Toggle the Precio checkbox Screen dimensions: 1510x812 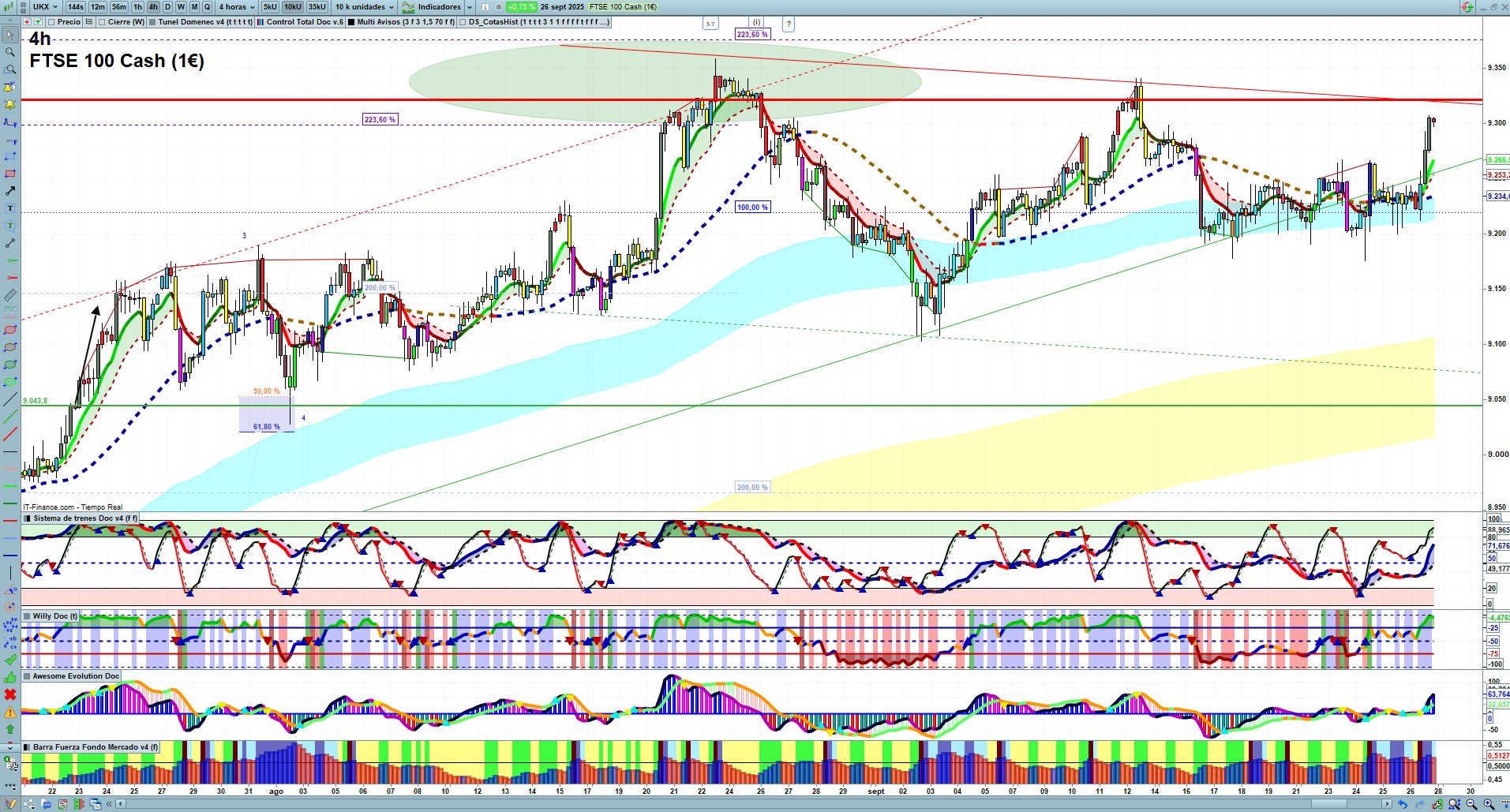pyautogui.click(x=51, y=22)
